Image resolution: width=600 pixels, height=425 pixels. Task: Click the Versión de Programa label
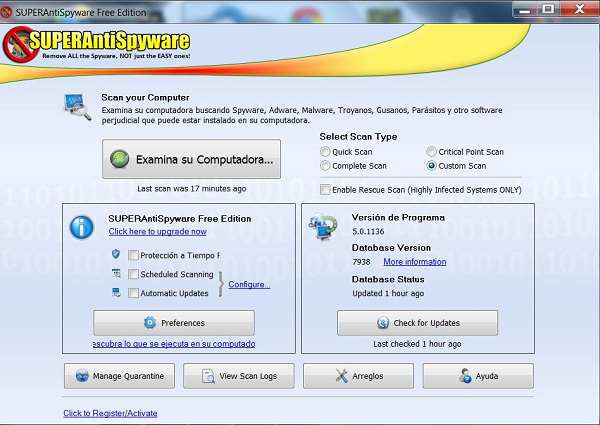398,217
